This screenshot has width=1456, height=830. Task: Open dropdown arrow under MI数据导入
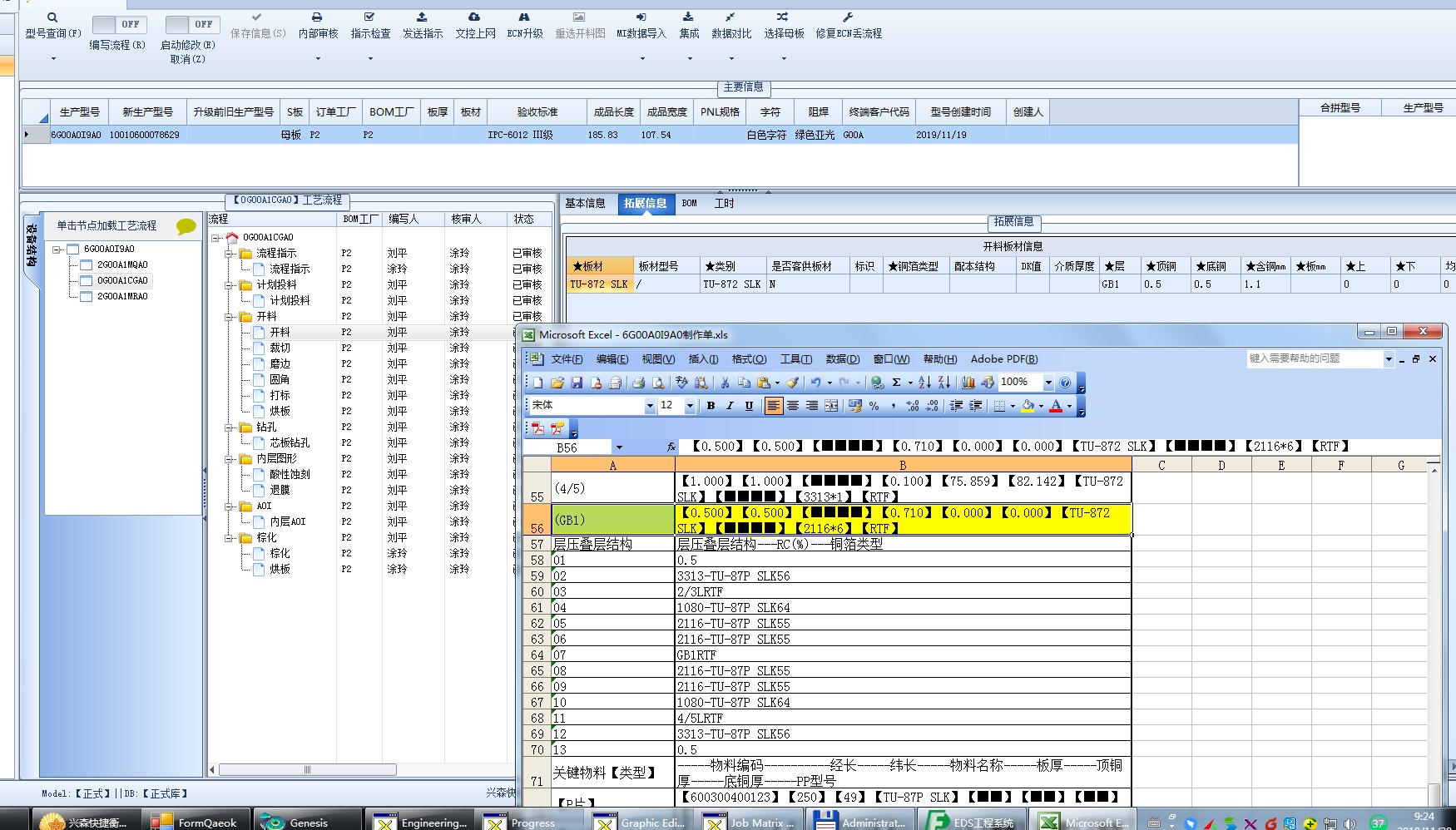point(641,59)
